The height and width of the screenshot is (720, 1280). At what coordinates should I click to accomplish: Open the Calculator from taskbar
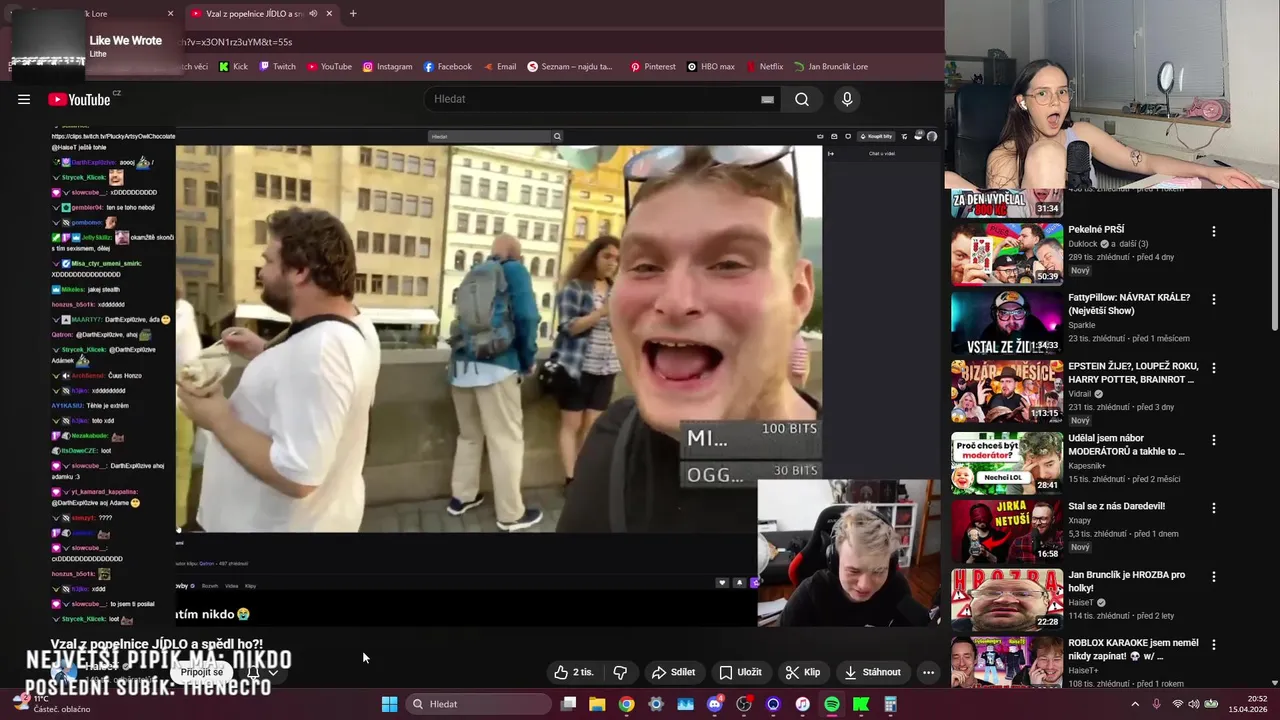click(890, 704)
